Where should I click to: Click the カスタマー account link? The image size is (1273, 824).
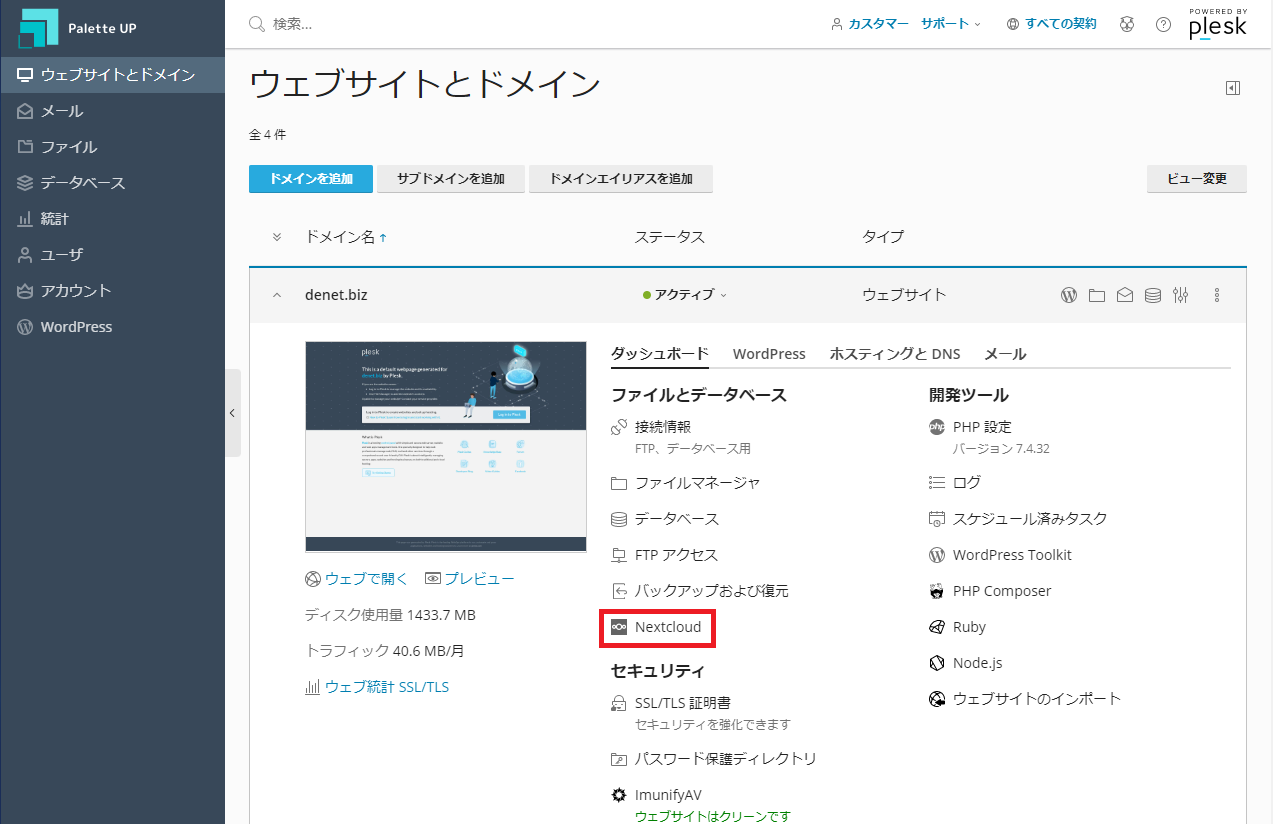pos(871,24)
